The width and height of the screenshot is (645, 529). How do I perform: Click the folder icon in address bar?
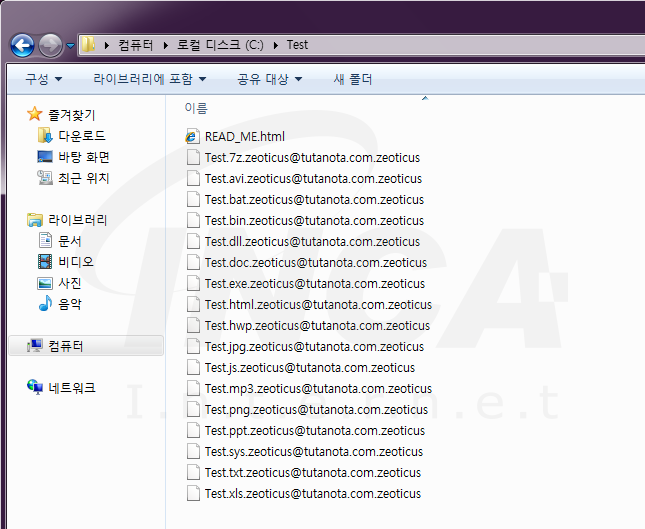point(88,44)
